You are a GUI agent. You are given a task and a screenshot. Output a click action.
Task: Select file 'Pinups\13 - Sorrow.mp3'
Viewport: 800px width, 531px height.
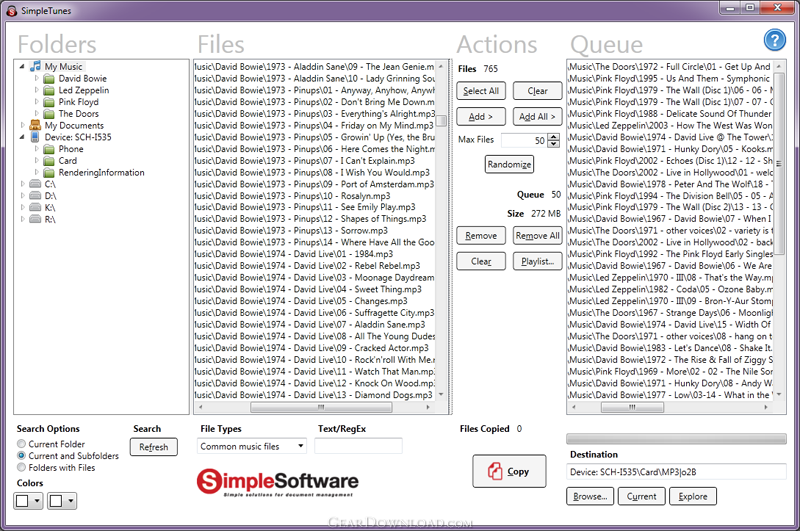click(314, 231)
